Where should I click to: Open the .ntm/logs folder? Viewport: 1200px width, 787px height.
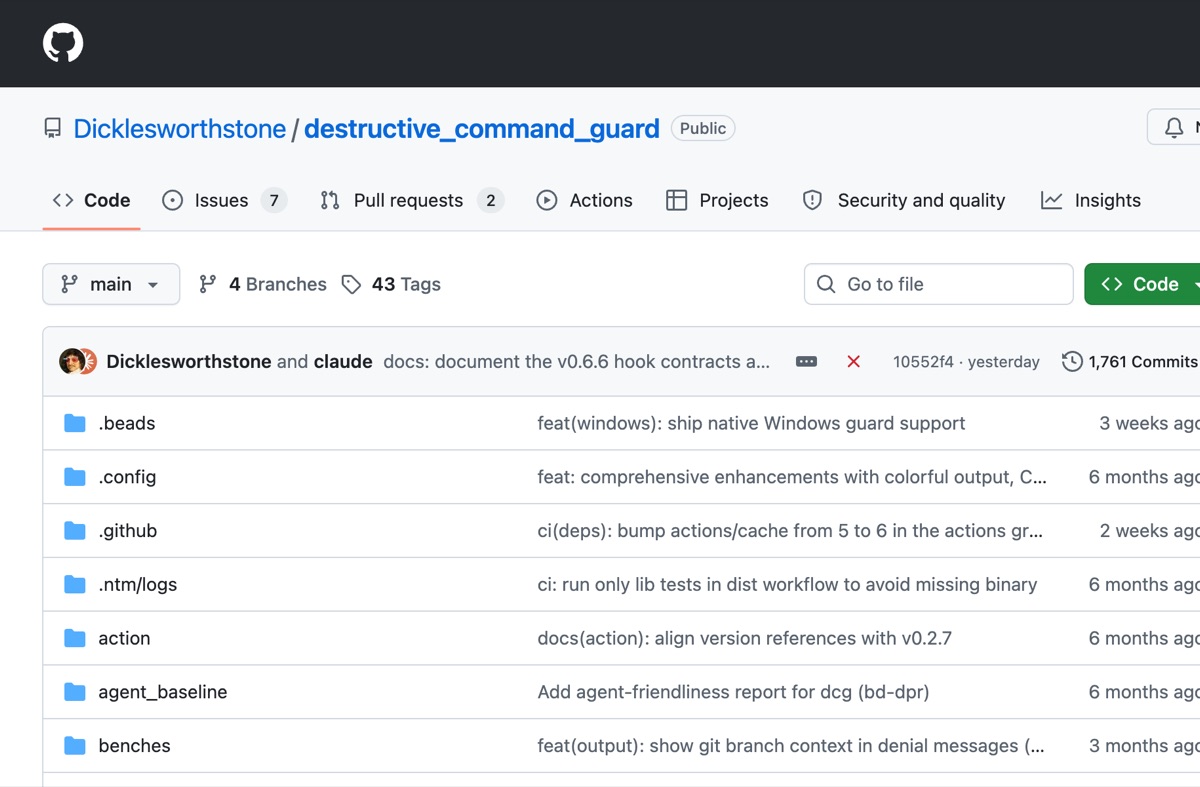(x=138, y=585)
